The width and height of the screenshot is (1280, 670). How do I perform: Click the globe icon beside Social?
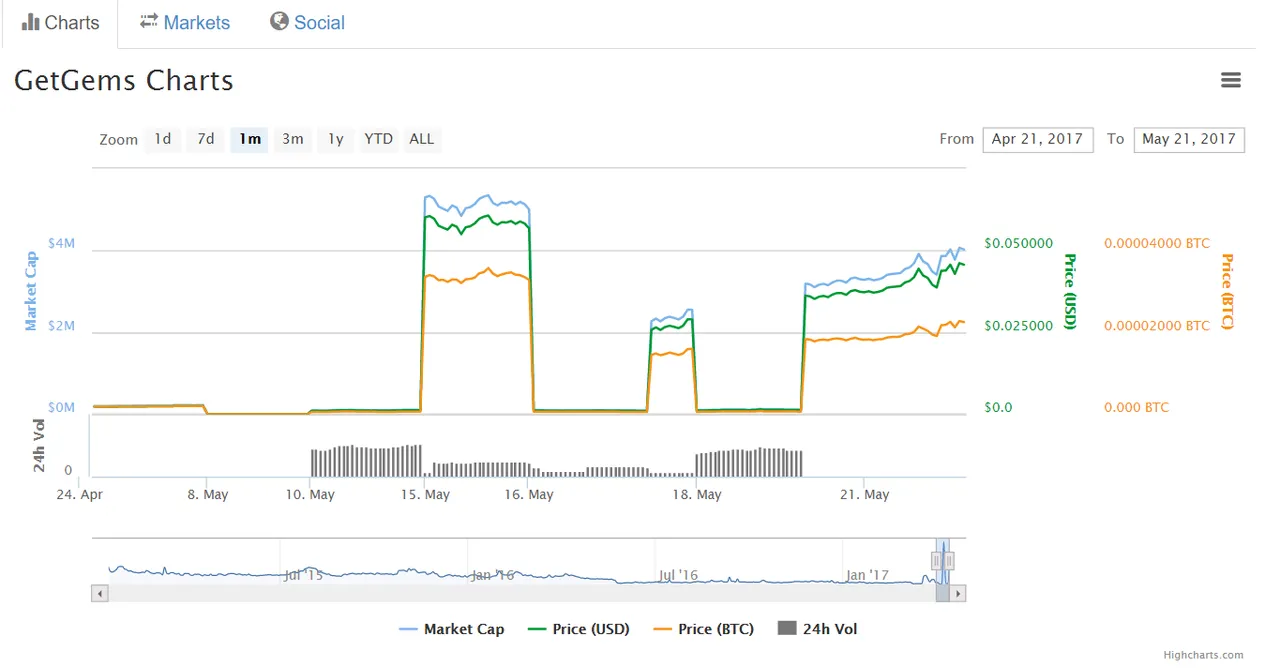tap(279, 21)
